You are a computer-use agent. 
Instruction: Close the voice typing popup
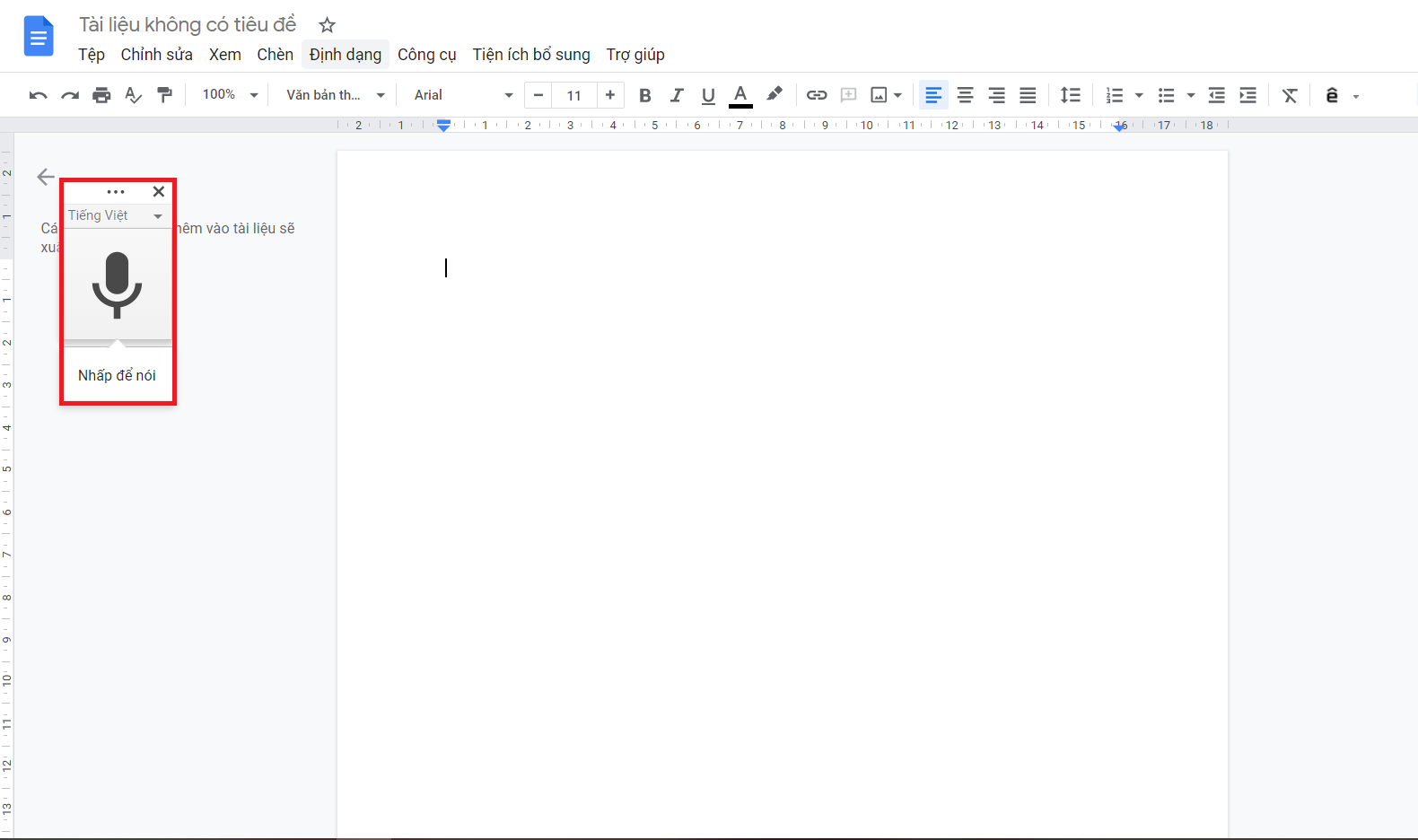[159, 191]
